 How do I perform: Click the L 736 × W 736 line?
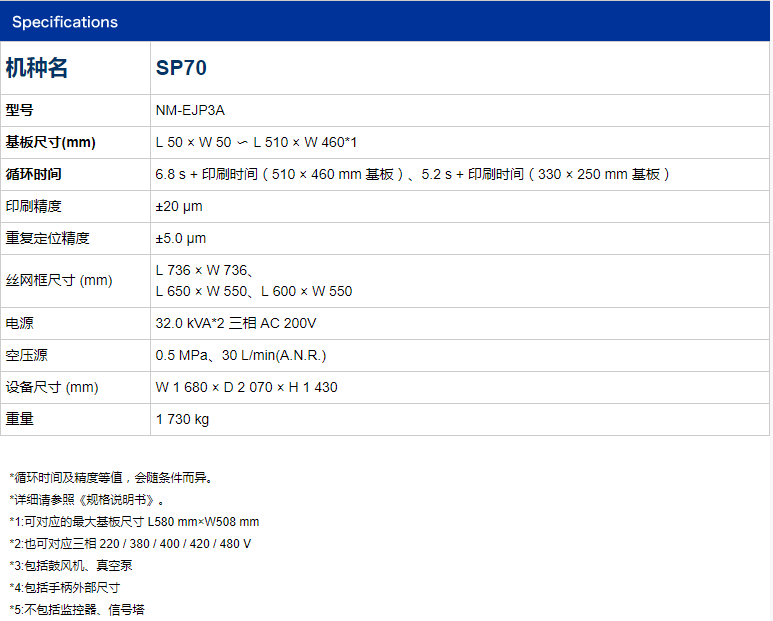click(x=205, y=270)
